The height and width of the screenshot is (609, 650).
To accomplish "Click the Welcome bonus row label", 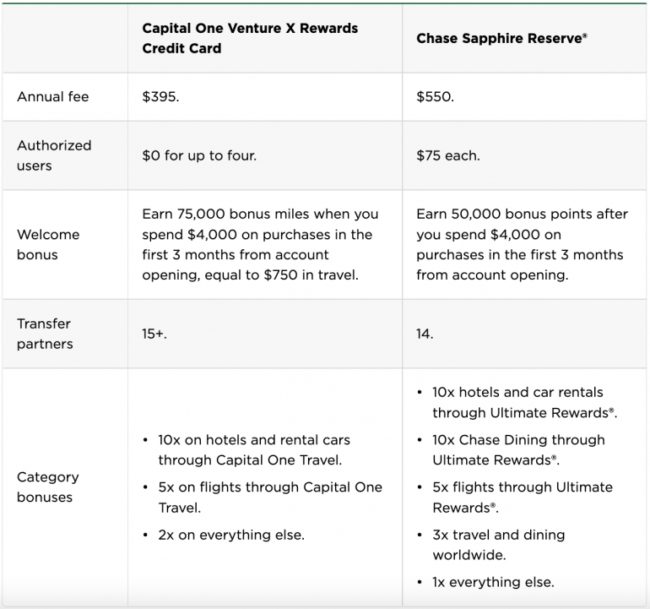I will click(x=48, y=244).
